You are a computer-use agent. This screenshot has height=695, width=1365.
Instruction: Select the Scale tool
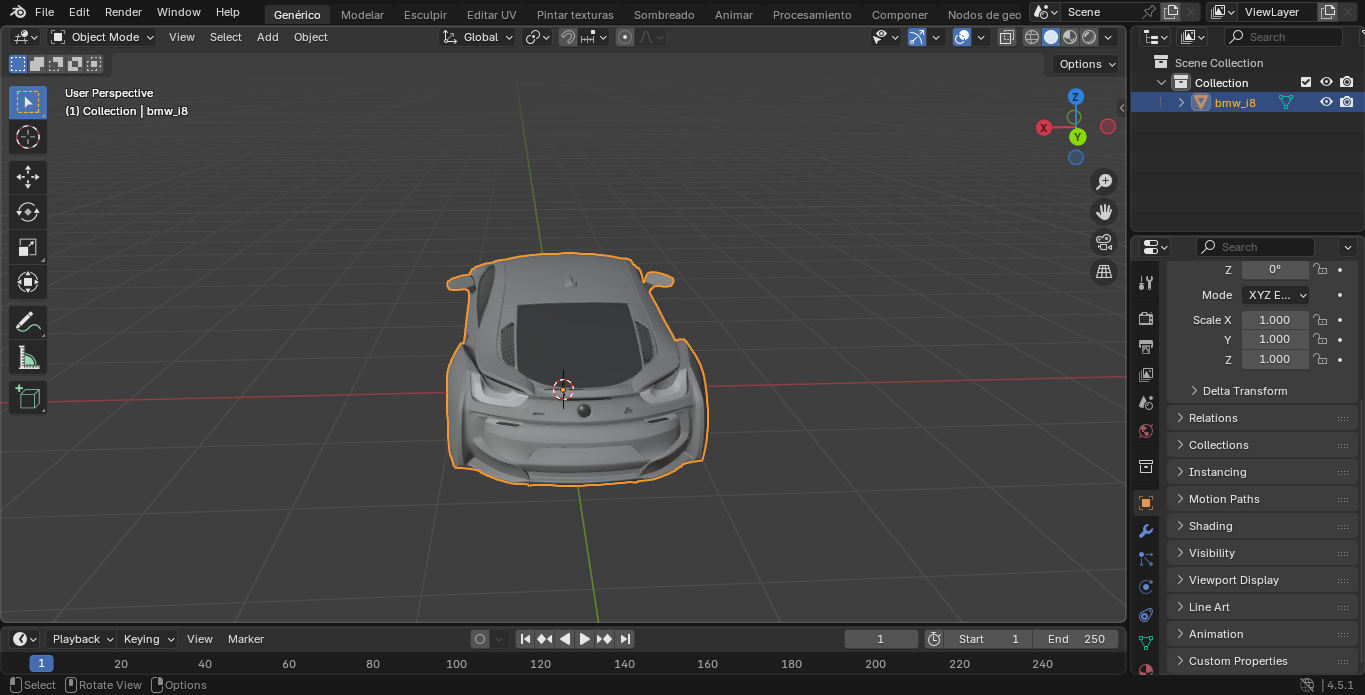click(28, 247)
